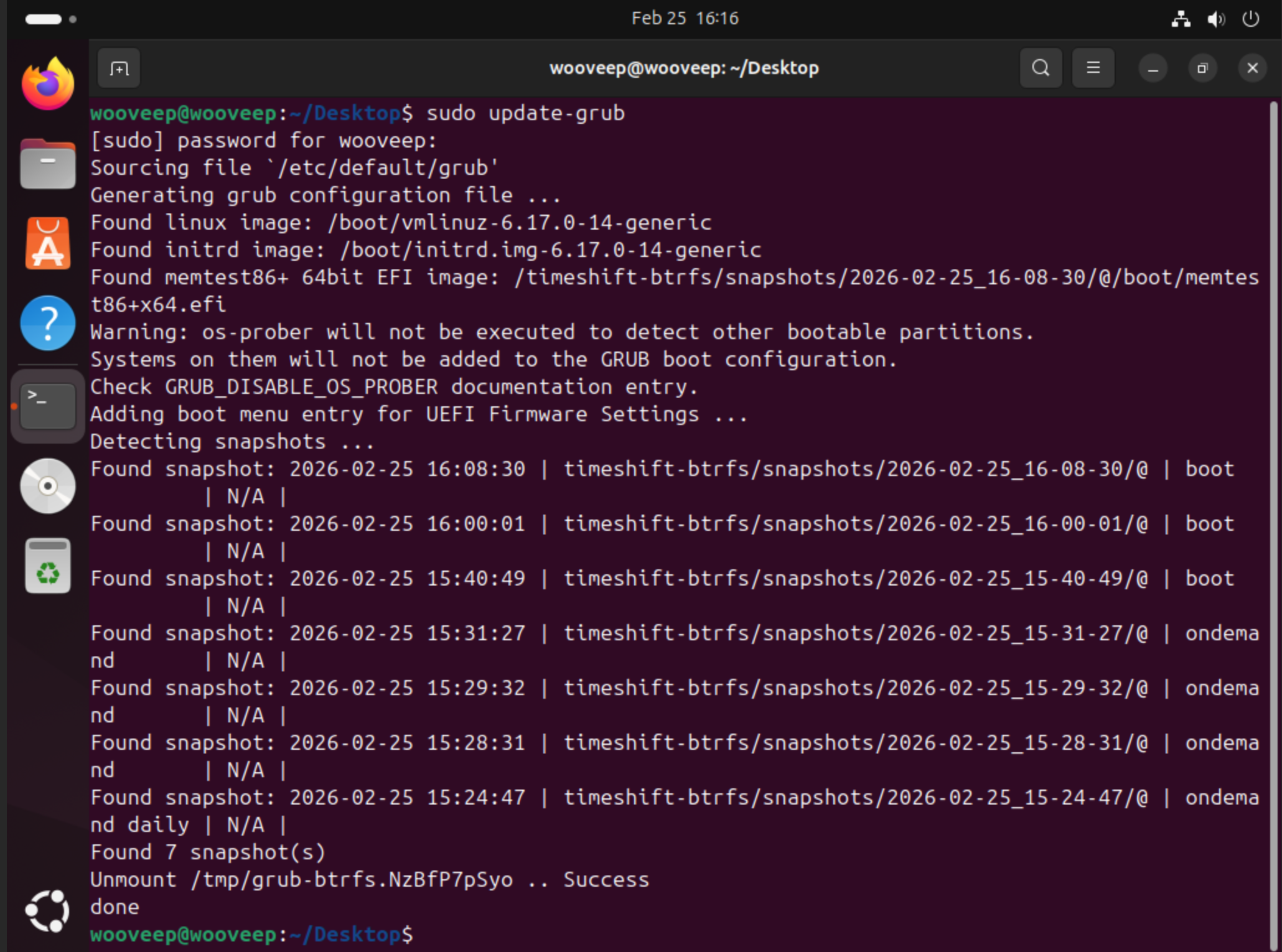Click the terminal search icon
The width and height of the screenshot is (1282, 952).
point(1041,68)
